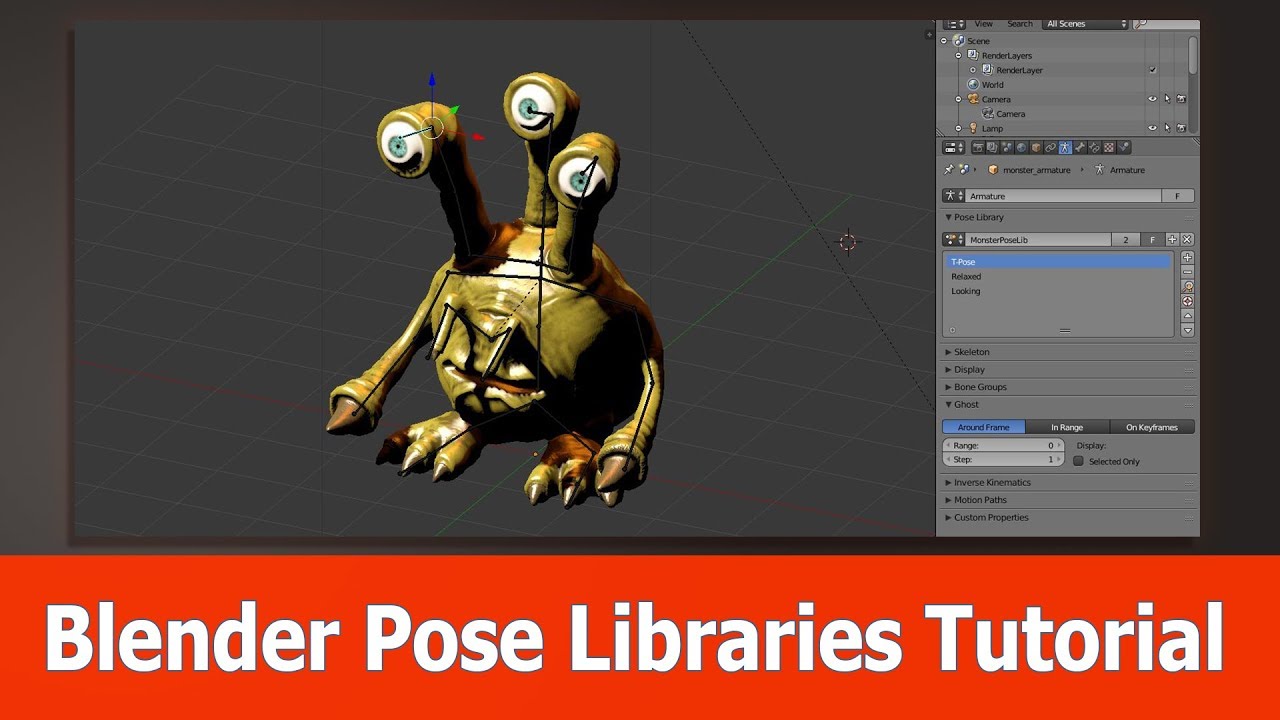Viewport: 1280px width, 720px height.
Task: Add a new pose with the plus button
Action: 1187,257
